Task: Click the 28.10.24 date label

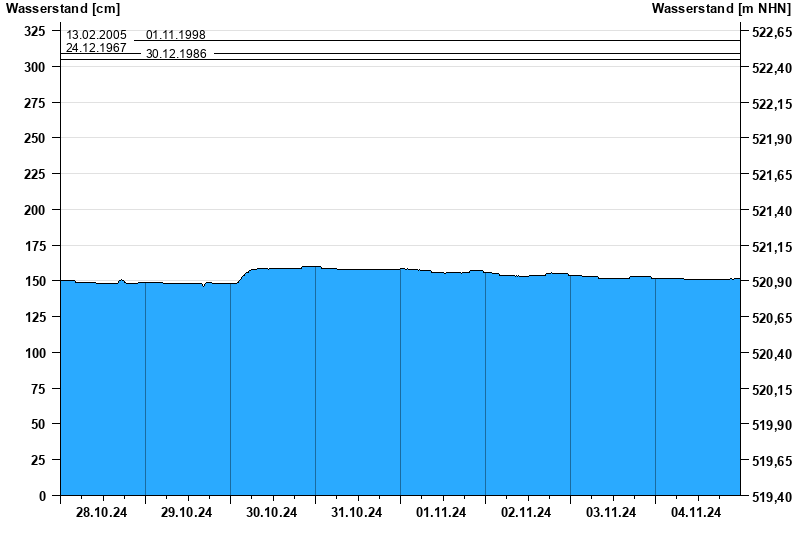Action: pos(102,513)
